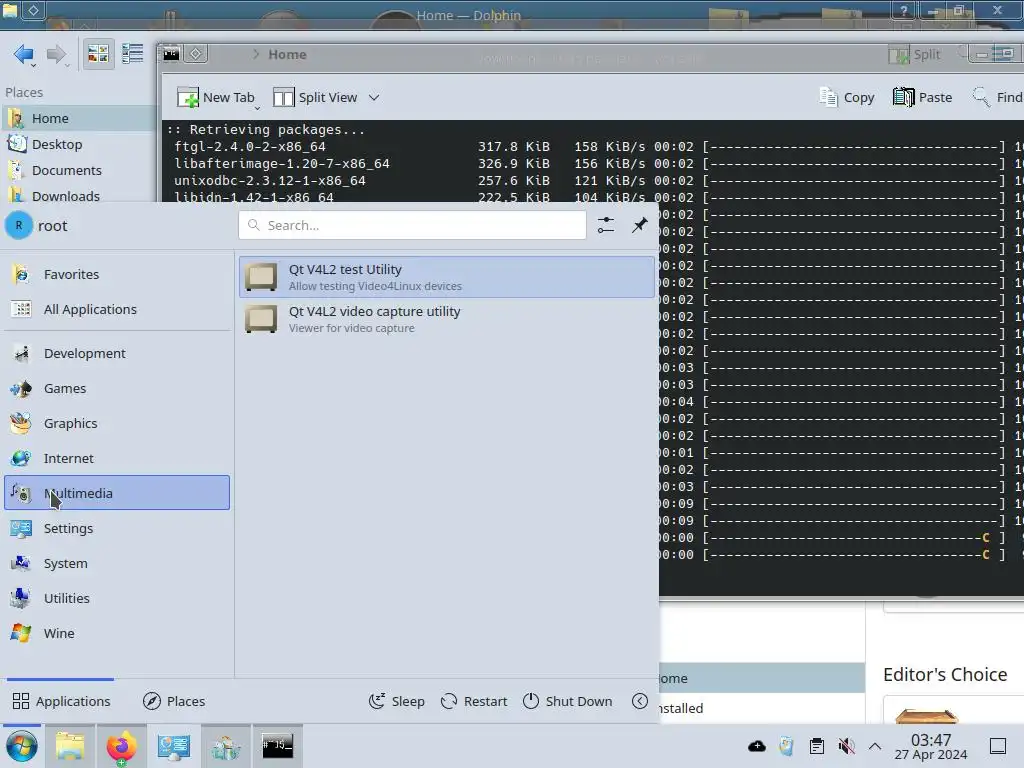Expand hidden system tray icons

pos(875,746)
